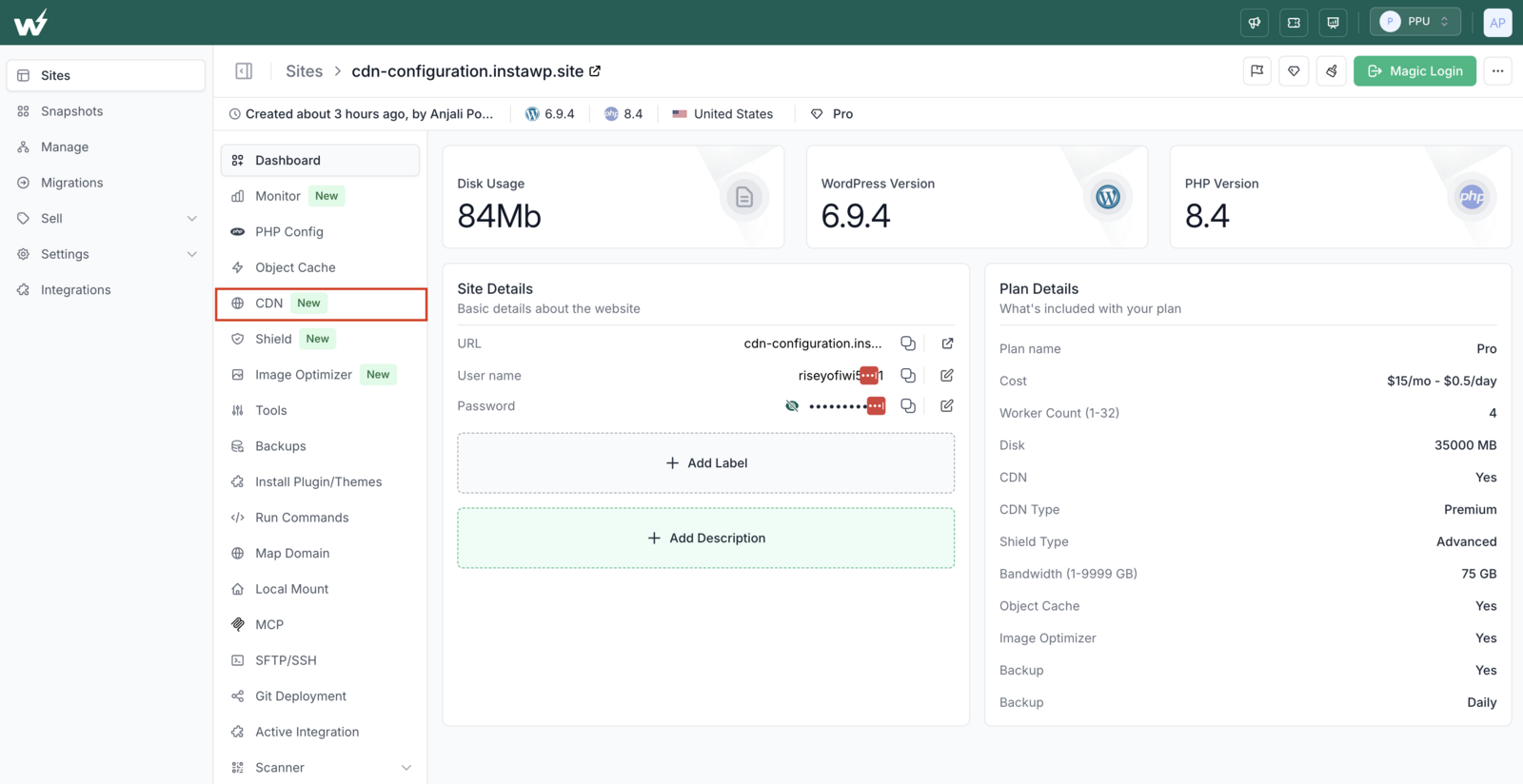Copy the user name
This screenshot has height=784, width=1523.
908,375
